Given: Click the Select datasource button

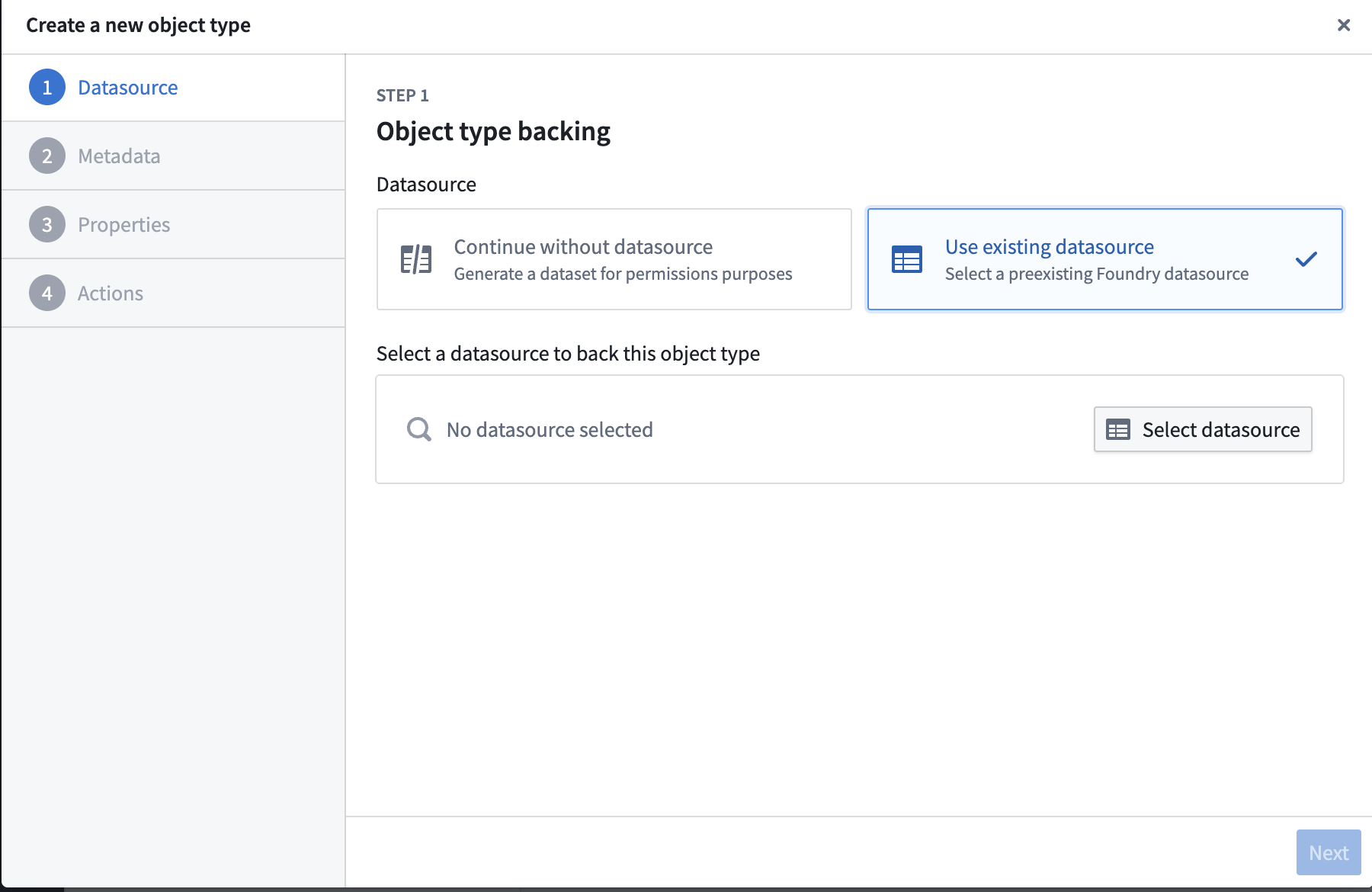Looking at the screenshot, I should 1203,429.
